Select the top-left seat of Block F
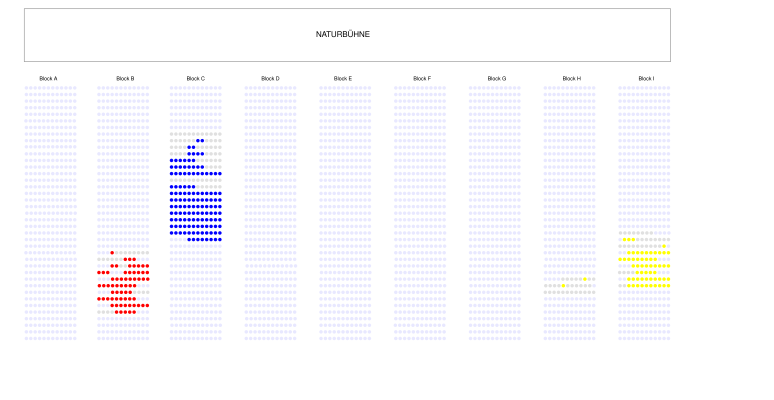Image resolution: width=774 pixels, height=400 pixels. [x=396, y=88]
